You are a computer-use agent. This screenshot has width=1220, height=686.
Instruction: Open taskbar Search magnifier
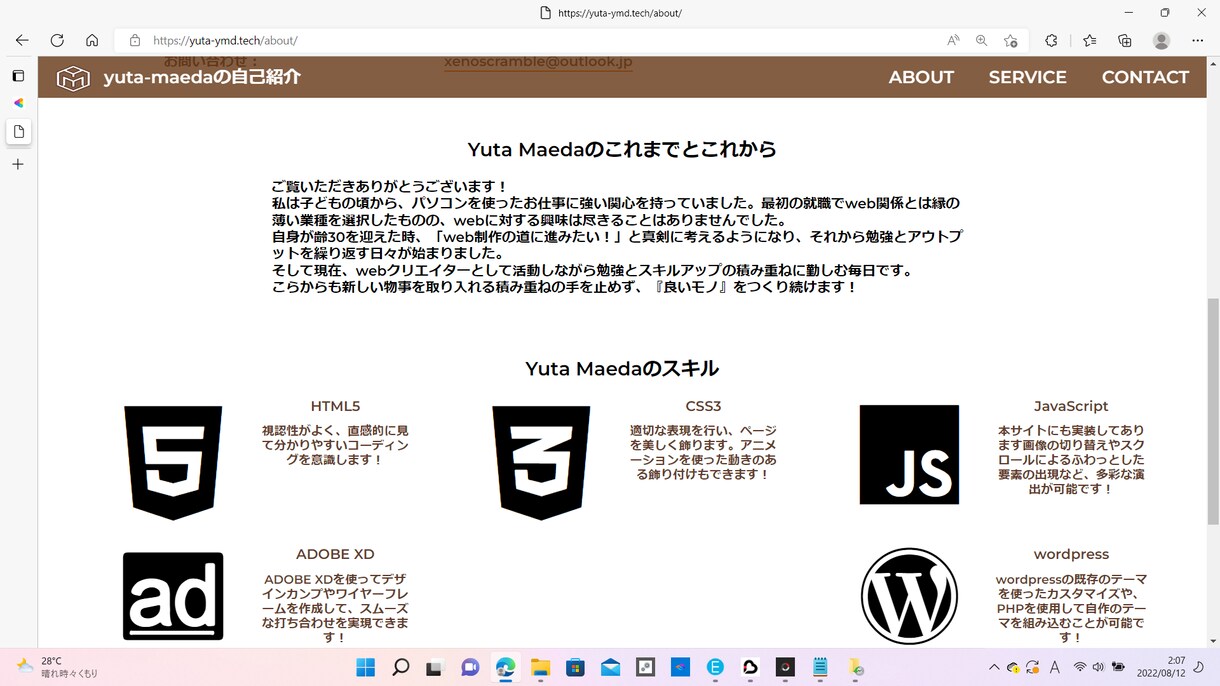401,667
